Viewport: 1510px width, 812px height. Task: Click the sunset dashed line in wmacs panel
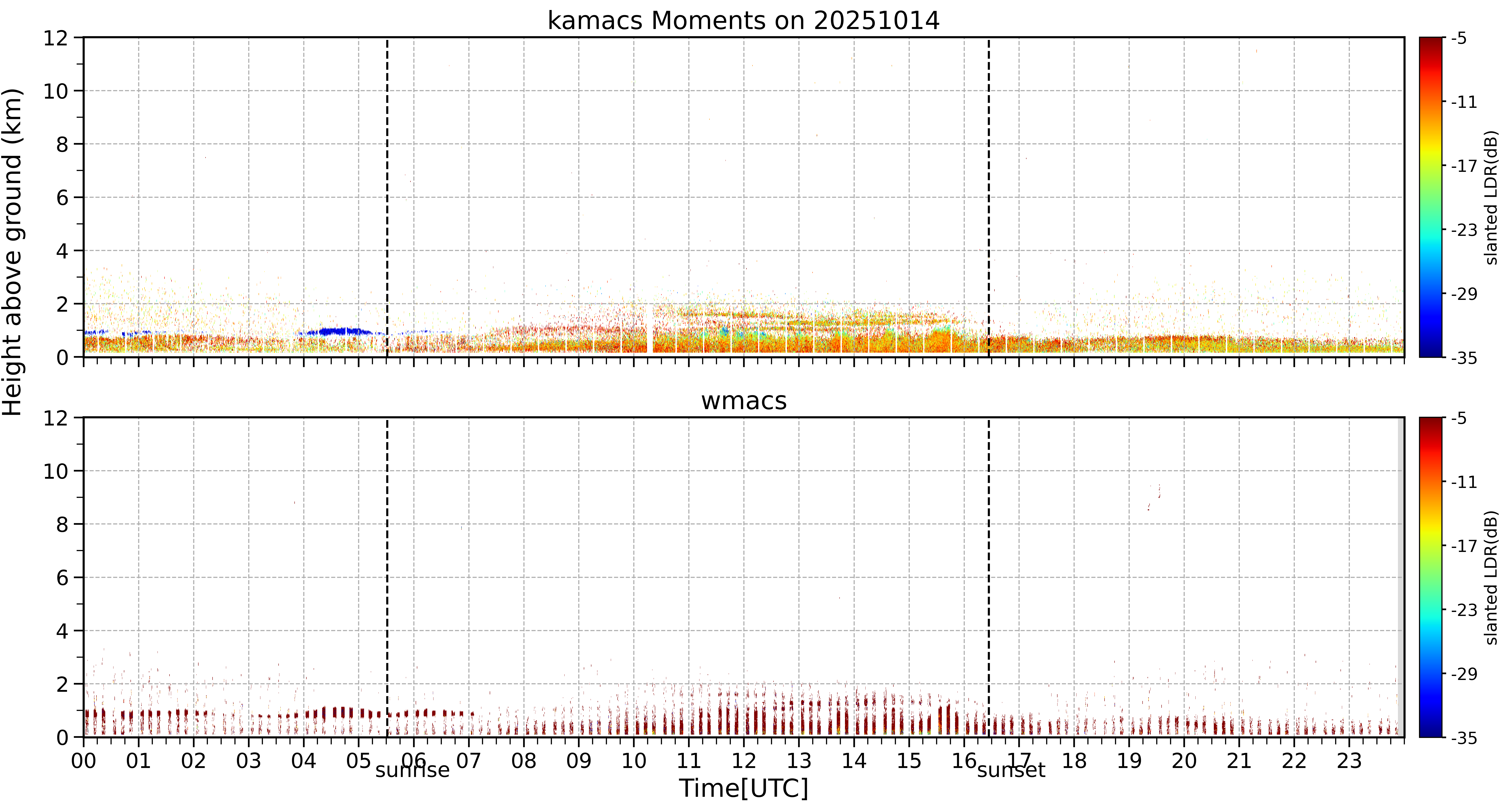[989, 577]
